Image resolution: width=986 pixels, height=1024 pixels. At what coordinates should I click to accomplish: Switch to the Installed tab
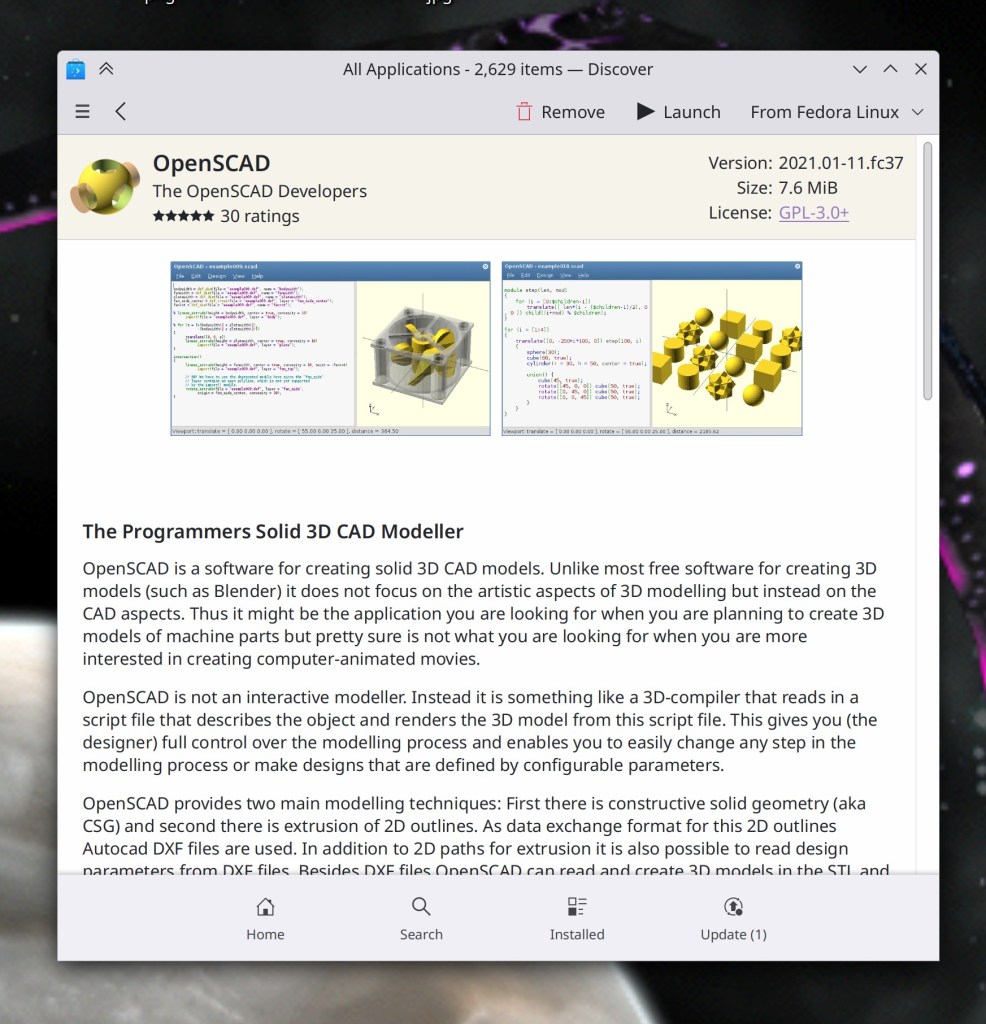tap(577, 915)
